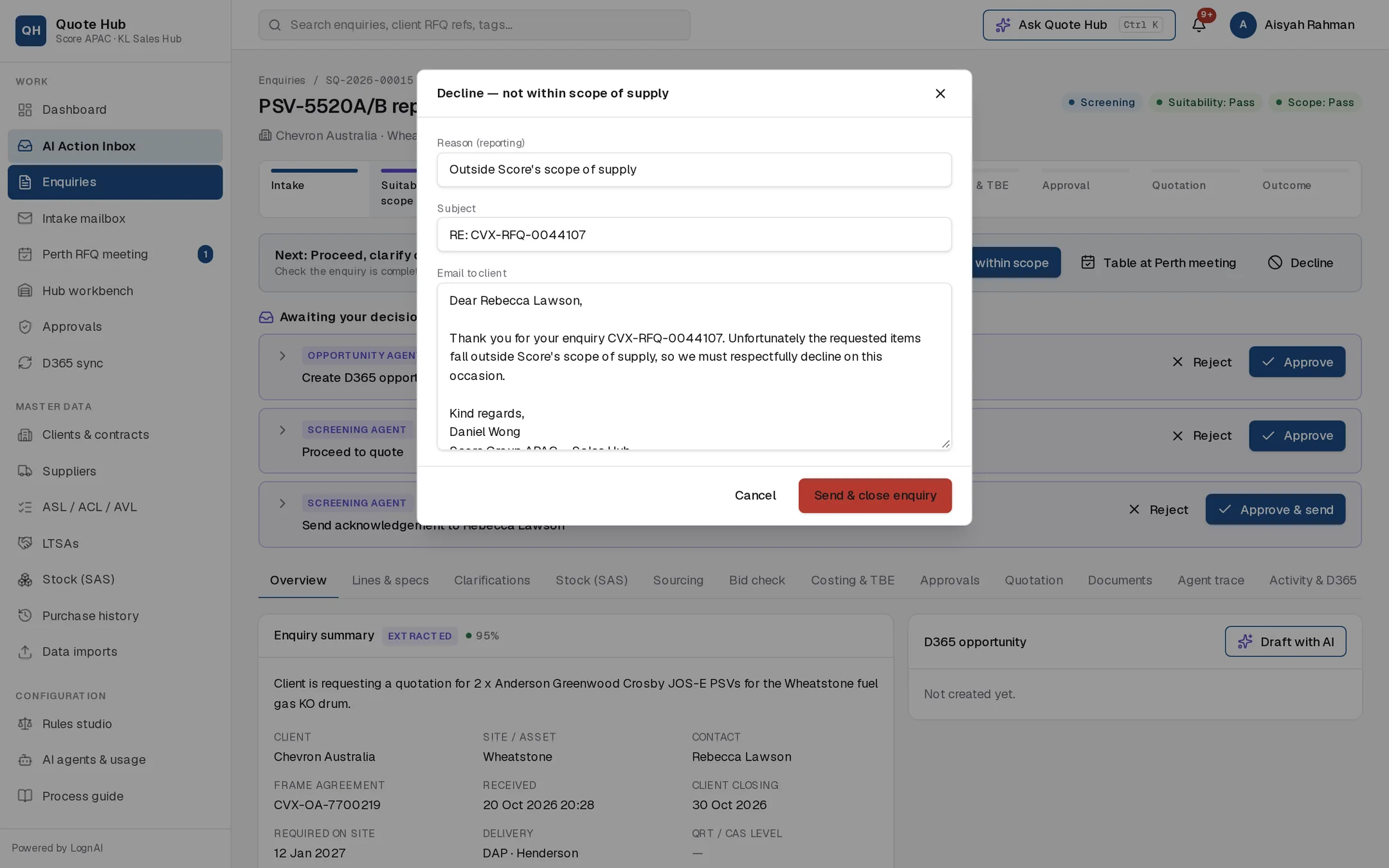Expand the Proceed to quote card
This screenshot has height=868, width=1389.
tap(282, 430)
